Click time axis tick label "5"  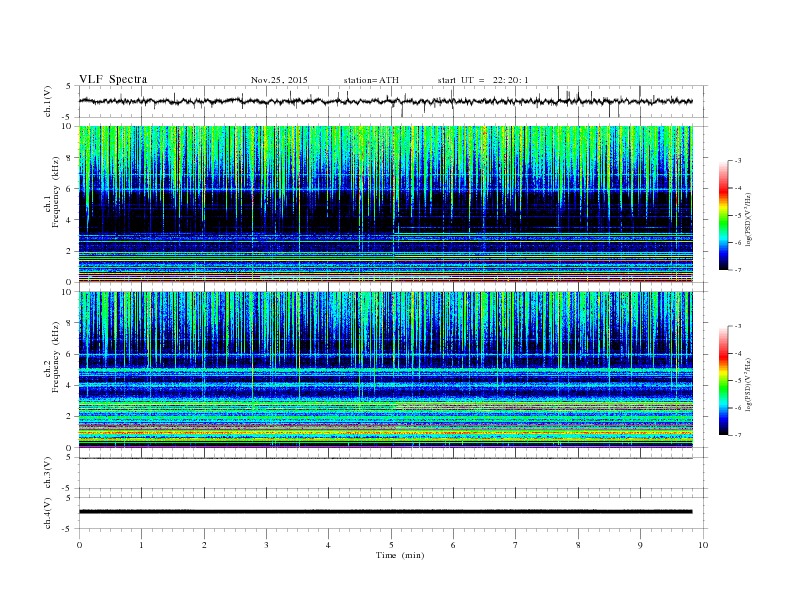(x=391, y=545)
